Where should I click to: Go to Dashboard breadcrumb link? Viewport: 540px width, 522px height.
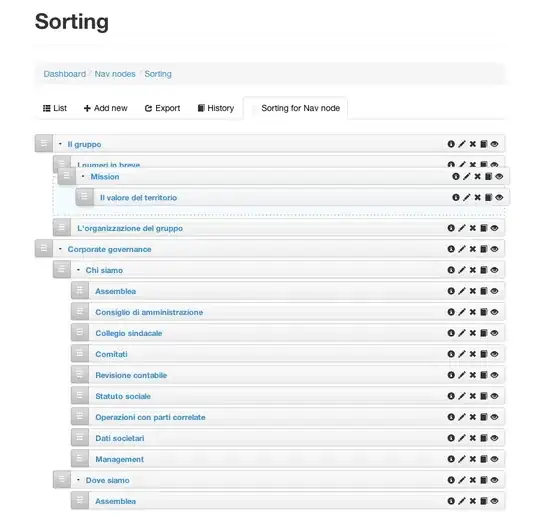tap(65, 74)
